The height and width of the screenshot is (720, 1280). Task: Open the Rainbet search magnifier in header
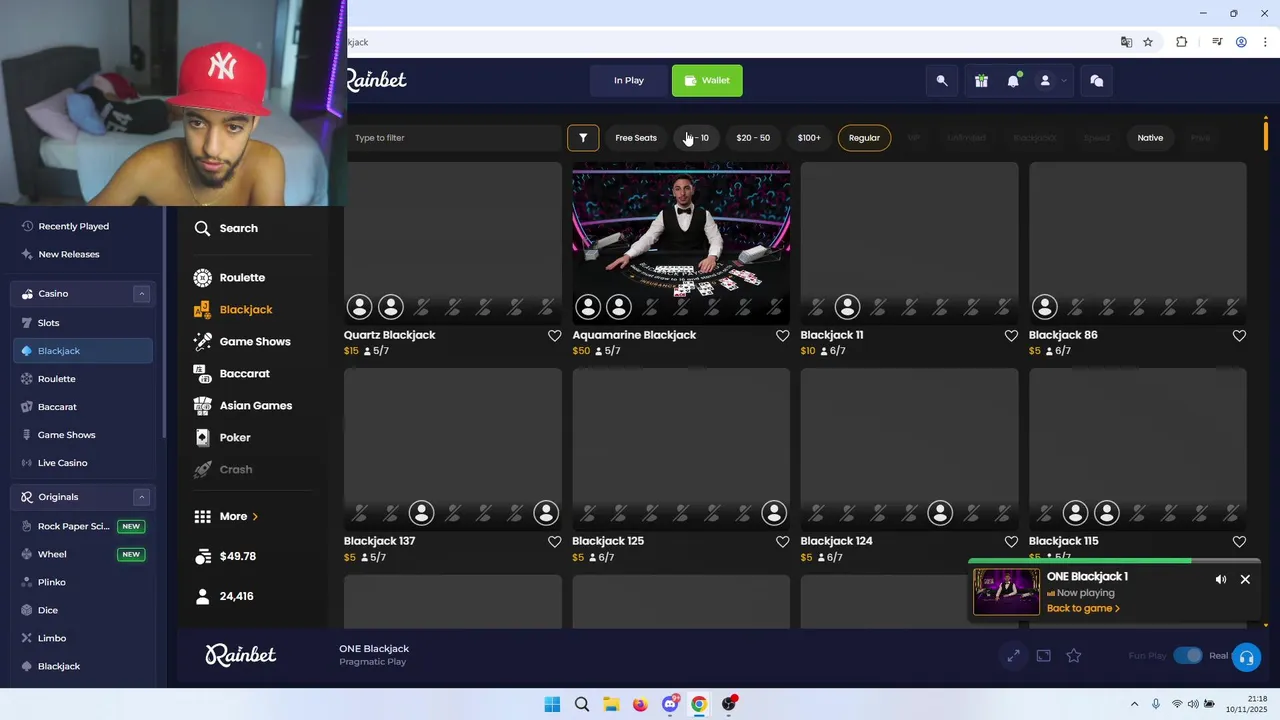[941, 81]
